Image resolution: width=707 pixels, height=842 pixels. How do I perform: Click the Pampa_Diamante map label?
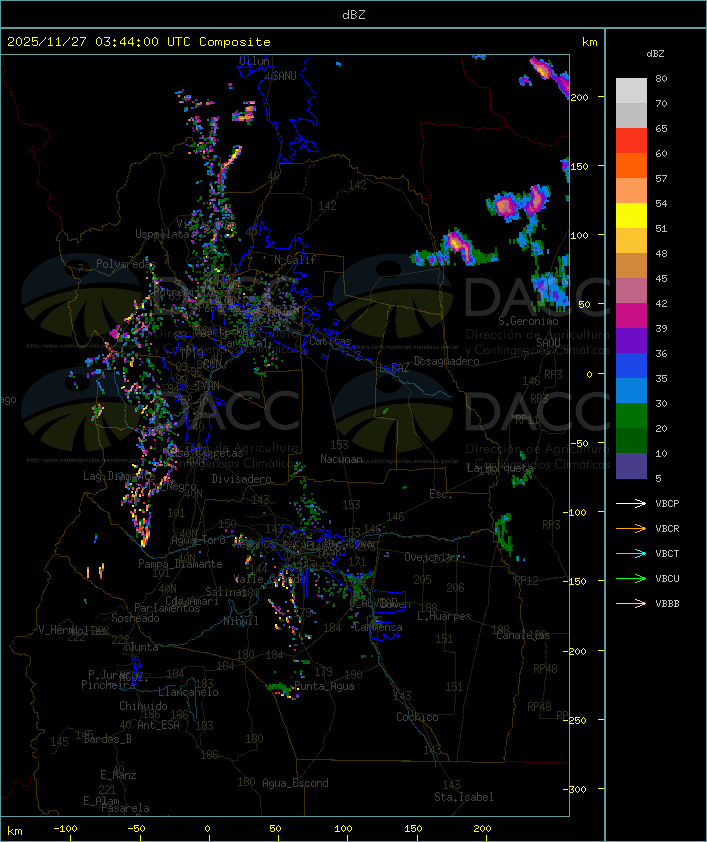click(x=180, y=564)
